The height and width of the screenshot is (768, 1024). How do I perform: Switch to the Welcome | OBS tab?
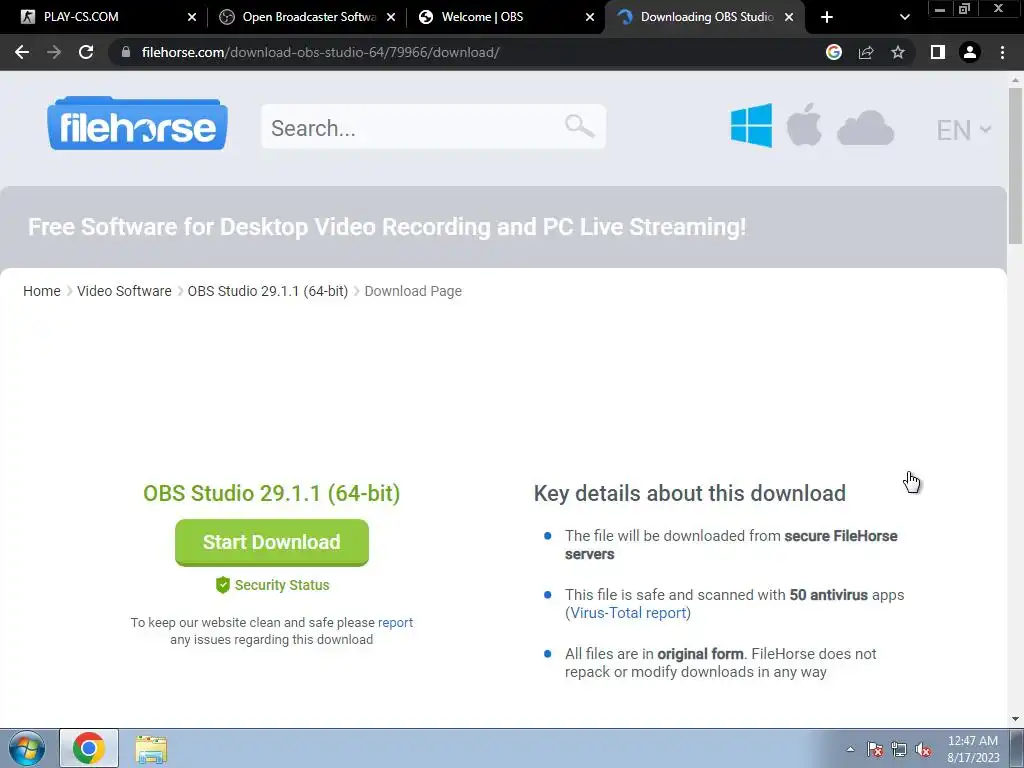[x=506, y=17]
